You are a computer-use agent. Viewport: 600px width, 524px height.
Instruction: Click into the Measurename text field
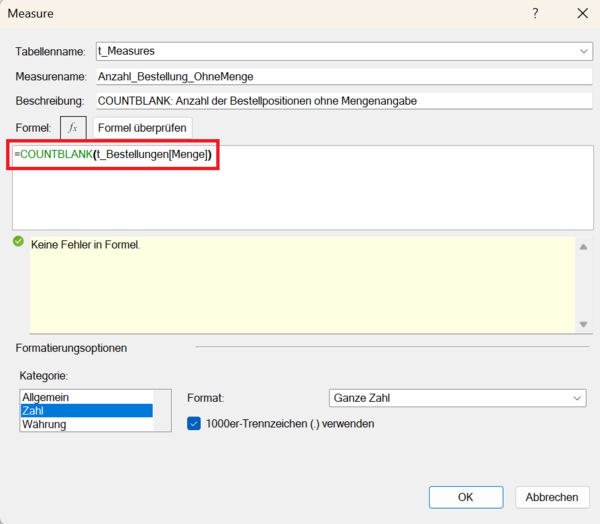point(343,76)
